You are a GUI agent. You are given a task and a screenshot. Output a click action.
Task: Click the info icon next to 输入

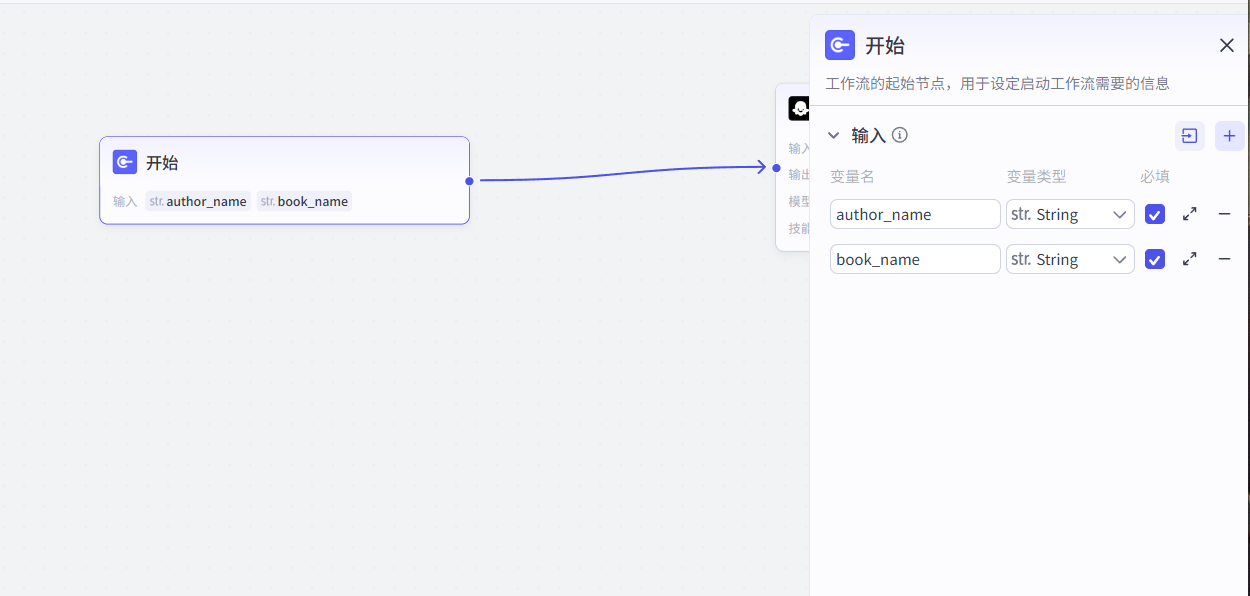point(900,135)
